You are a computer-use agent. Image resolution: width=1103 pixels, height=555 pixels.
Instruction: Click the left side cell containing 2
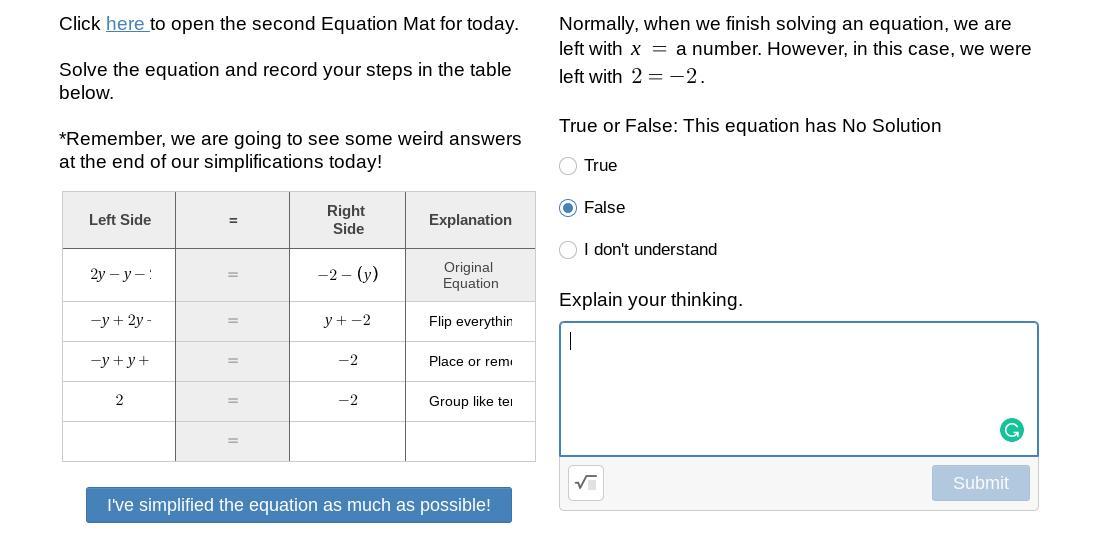tap(119, 401)
